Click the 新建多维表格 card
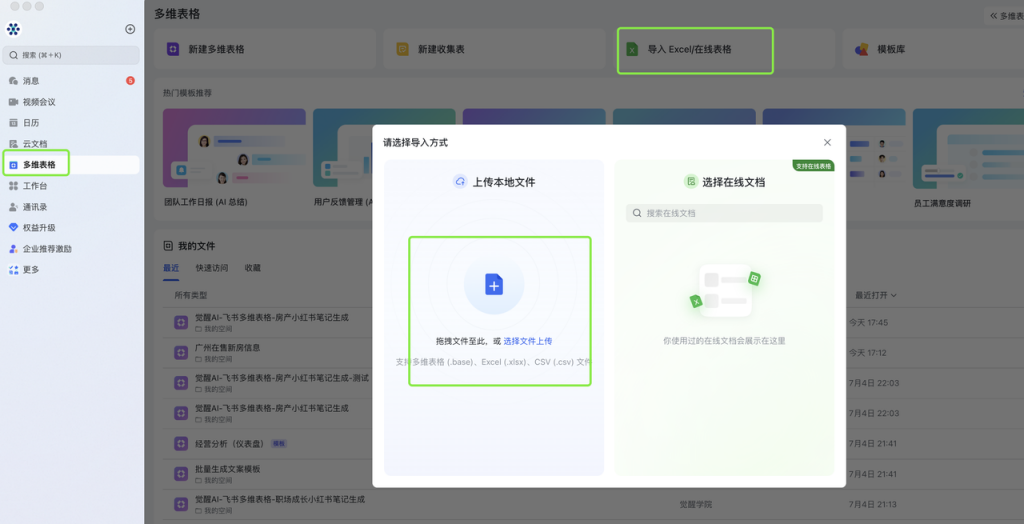This screenshot has height=524, width=1024. point(264,49)
